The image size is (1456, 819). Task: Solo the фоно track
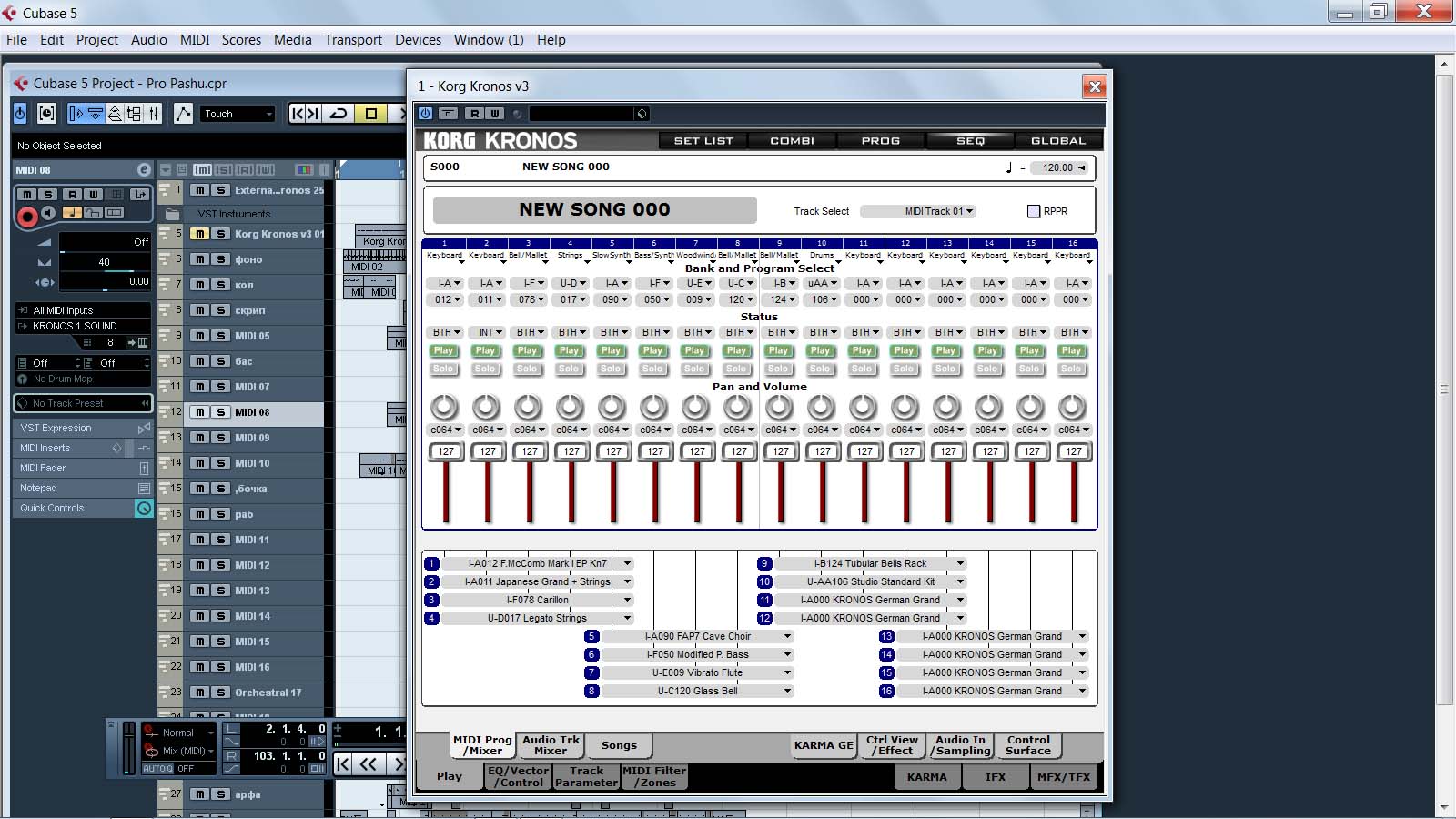coord(220,259)
